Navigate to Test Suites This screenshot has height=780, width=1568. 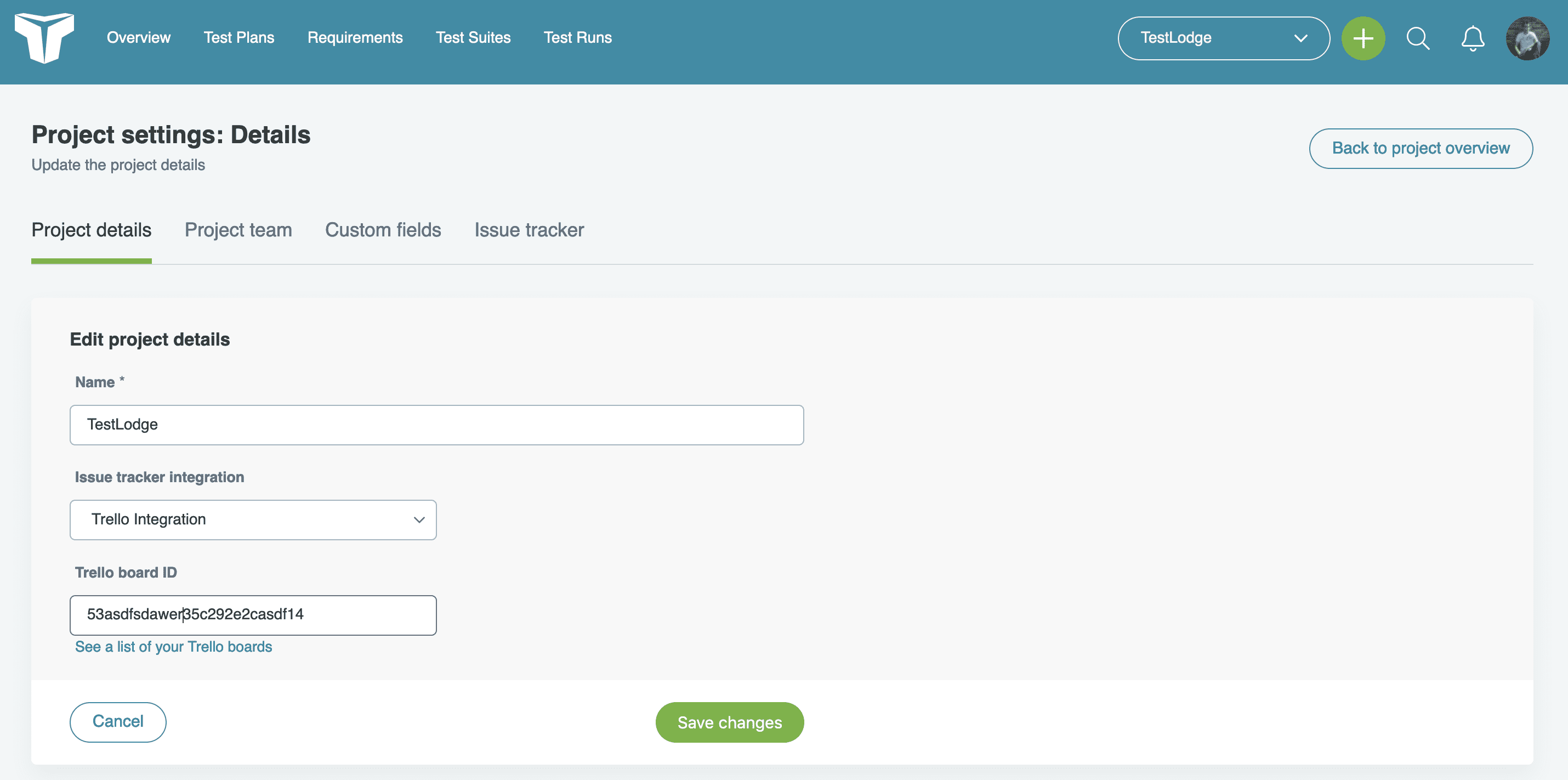pyautogui.click(x=473, y=38)
